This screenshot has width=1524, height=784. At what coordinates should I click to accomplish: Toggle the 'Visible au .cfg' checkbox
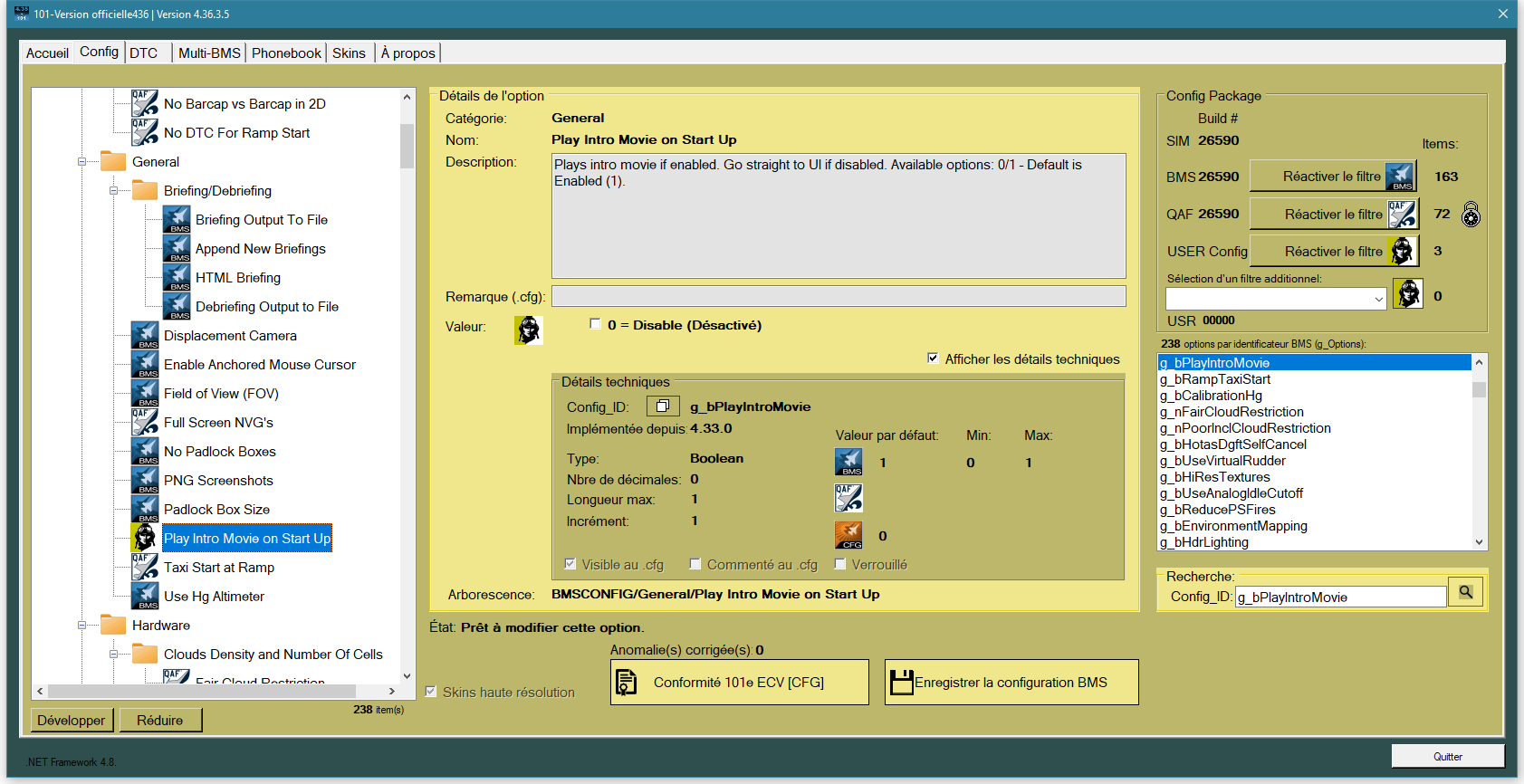click(570, 564)
